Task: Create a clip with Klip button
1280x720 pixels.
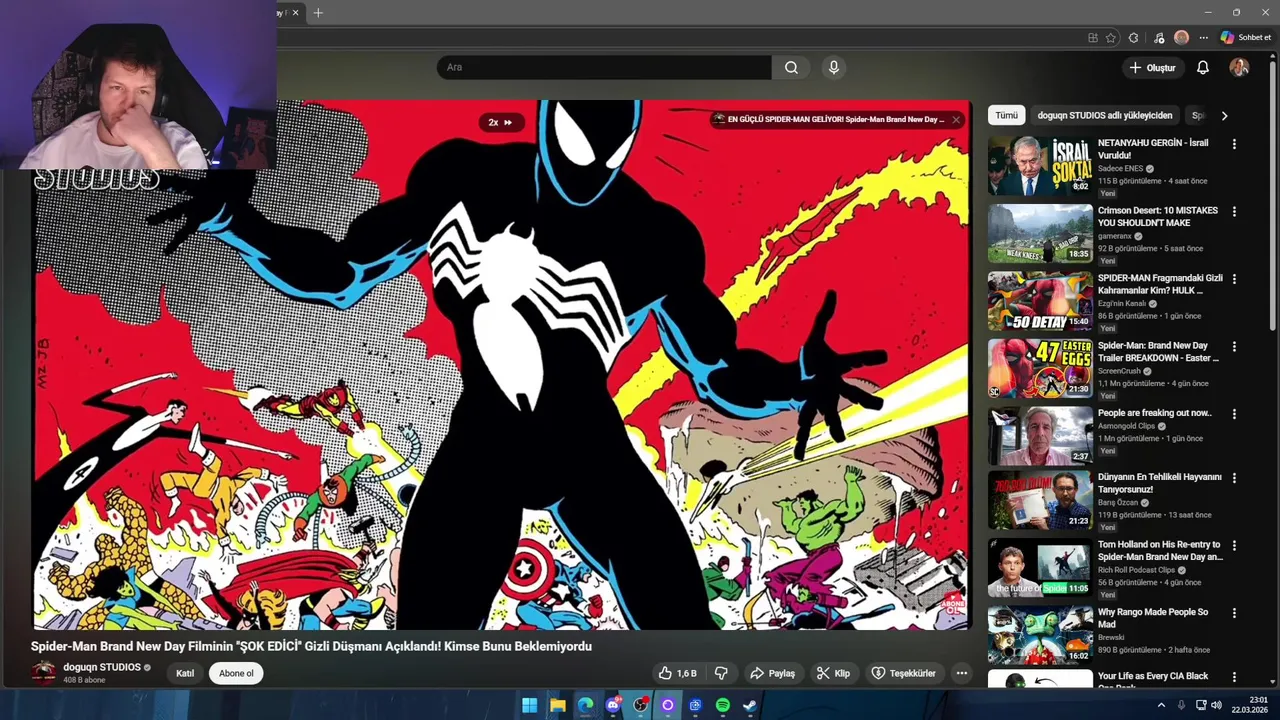Action: 833,673
